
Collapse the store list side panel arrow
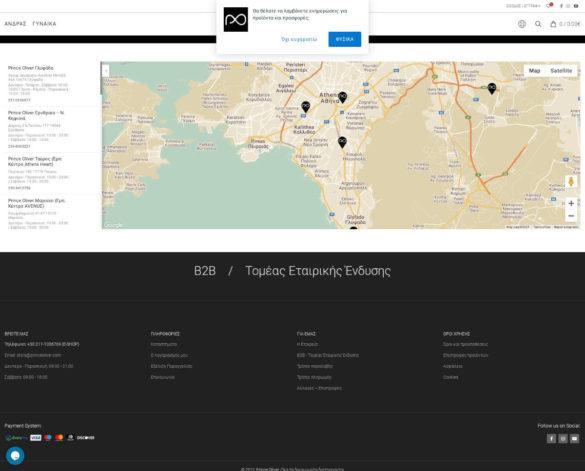tap(106, 71)
